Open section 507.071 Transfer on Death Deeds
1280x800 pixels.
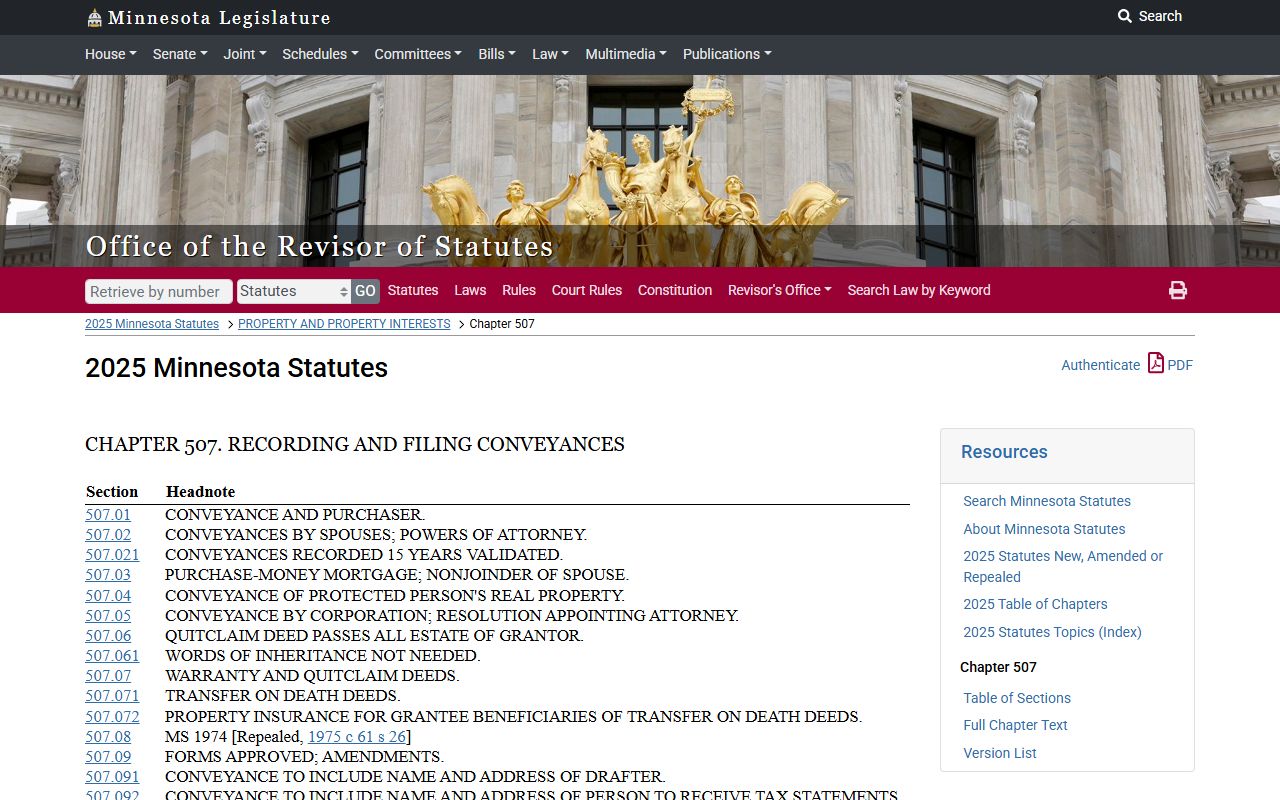[x=112, y=696]
